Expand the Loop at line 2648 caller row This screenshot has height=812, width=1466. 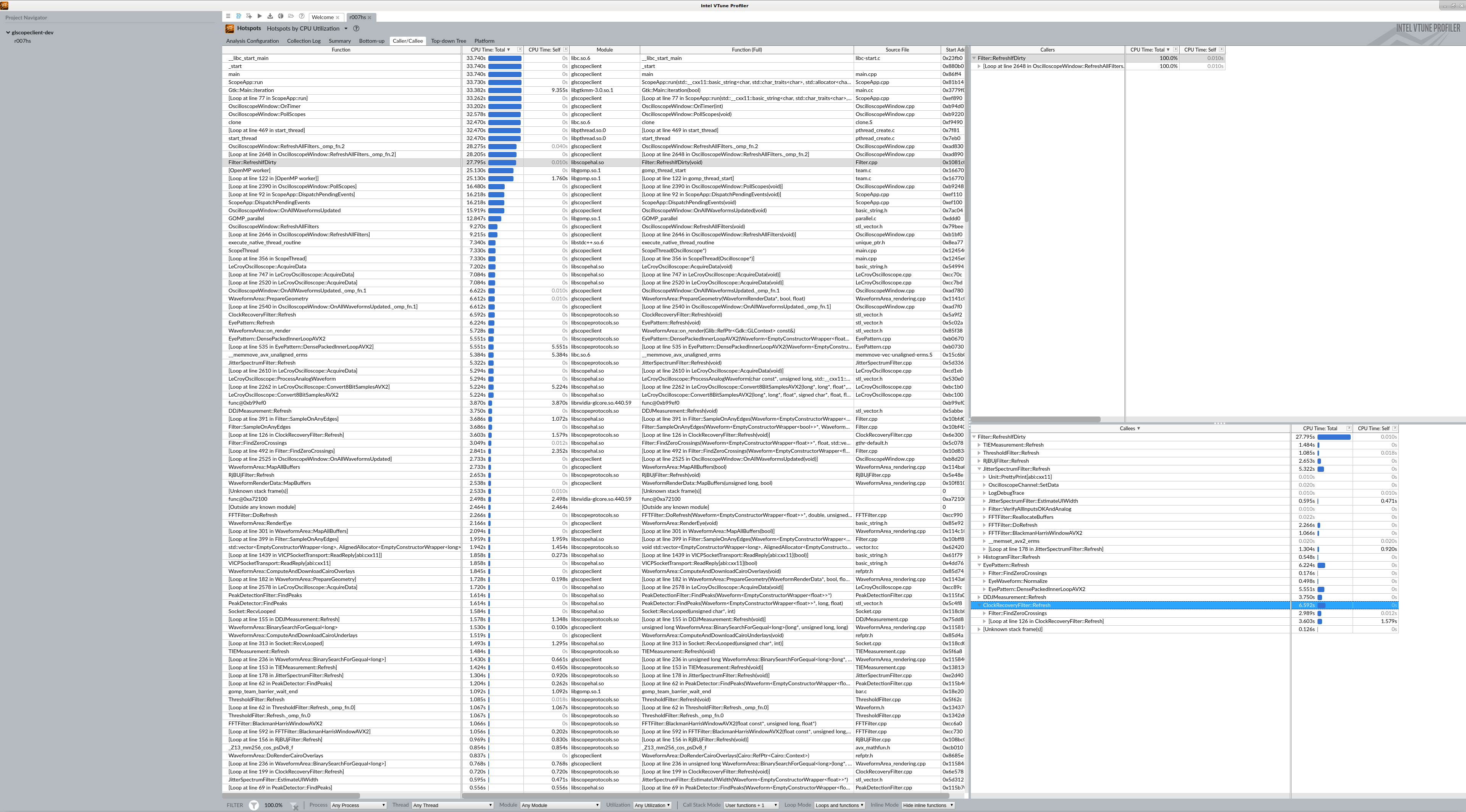(979, 66)
